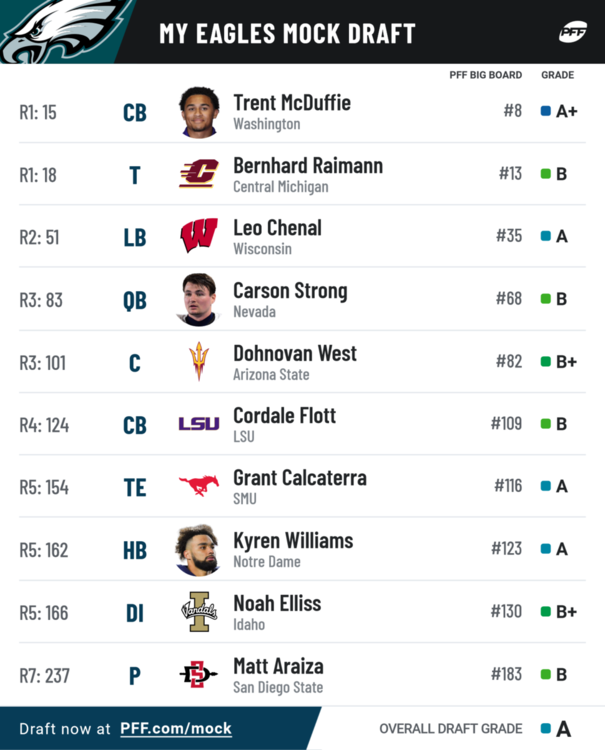Click the blue A+ grade swatch
The height and width of the screenshot is (750, 605).
(546, 111)
